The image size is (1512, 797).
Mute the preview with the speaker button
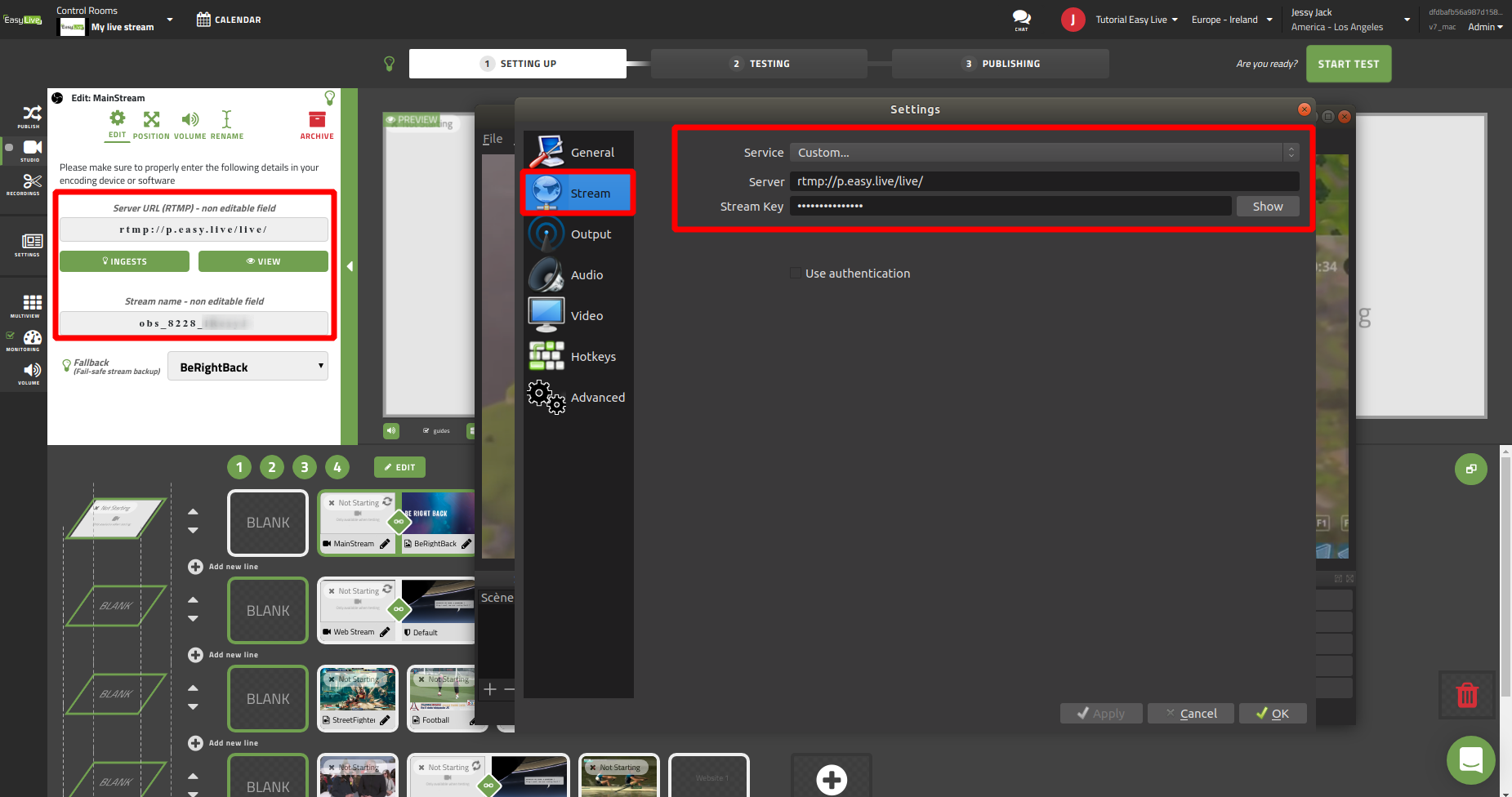pyautogui.click(x=391, y=430)
